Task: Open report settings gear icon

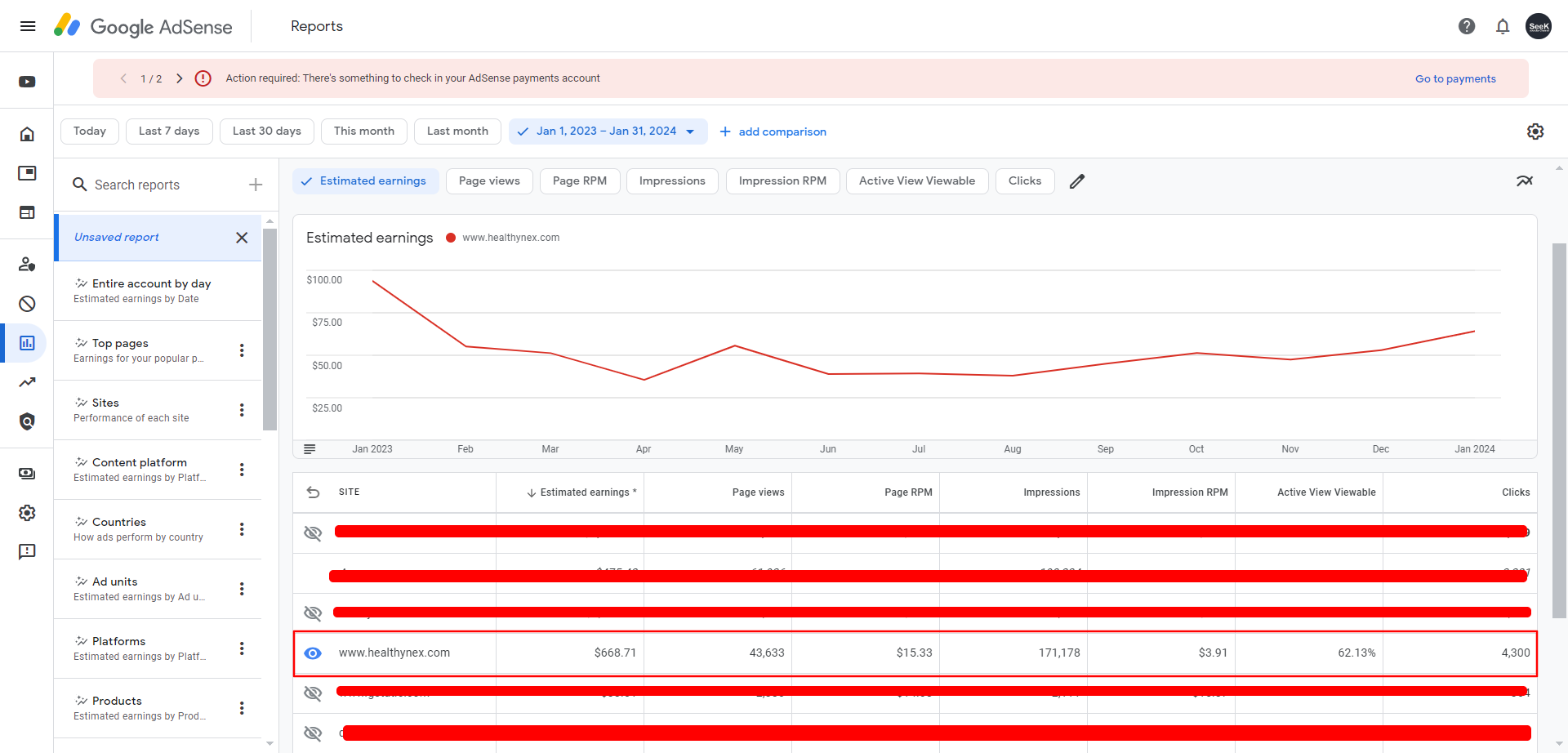Action: pos(1535,131)
